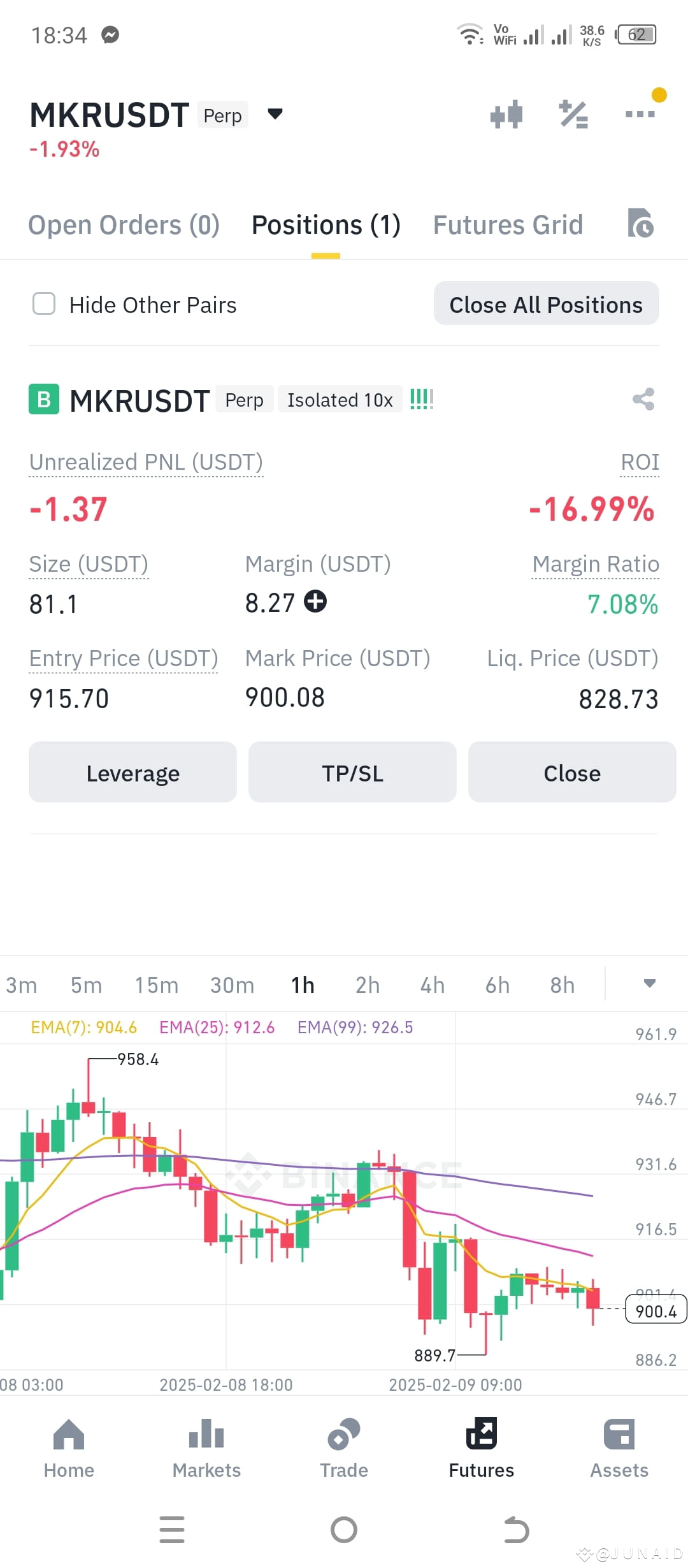Open the three-dot more options menu
688x1568 pixels.
(x=640, y=114)
